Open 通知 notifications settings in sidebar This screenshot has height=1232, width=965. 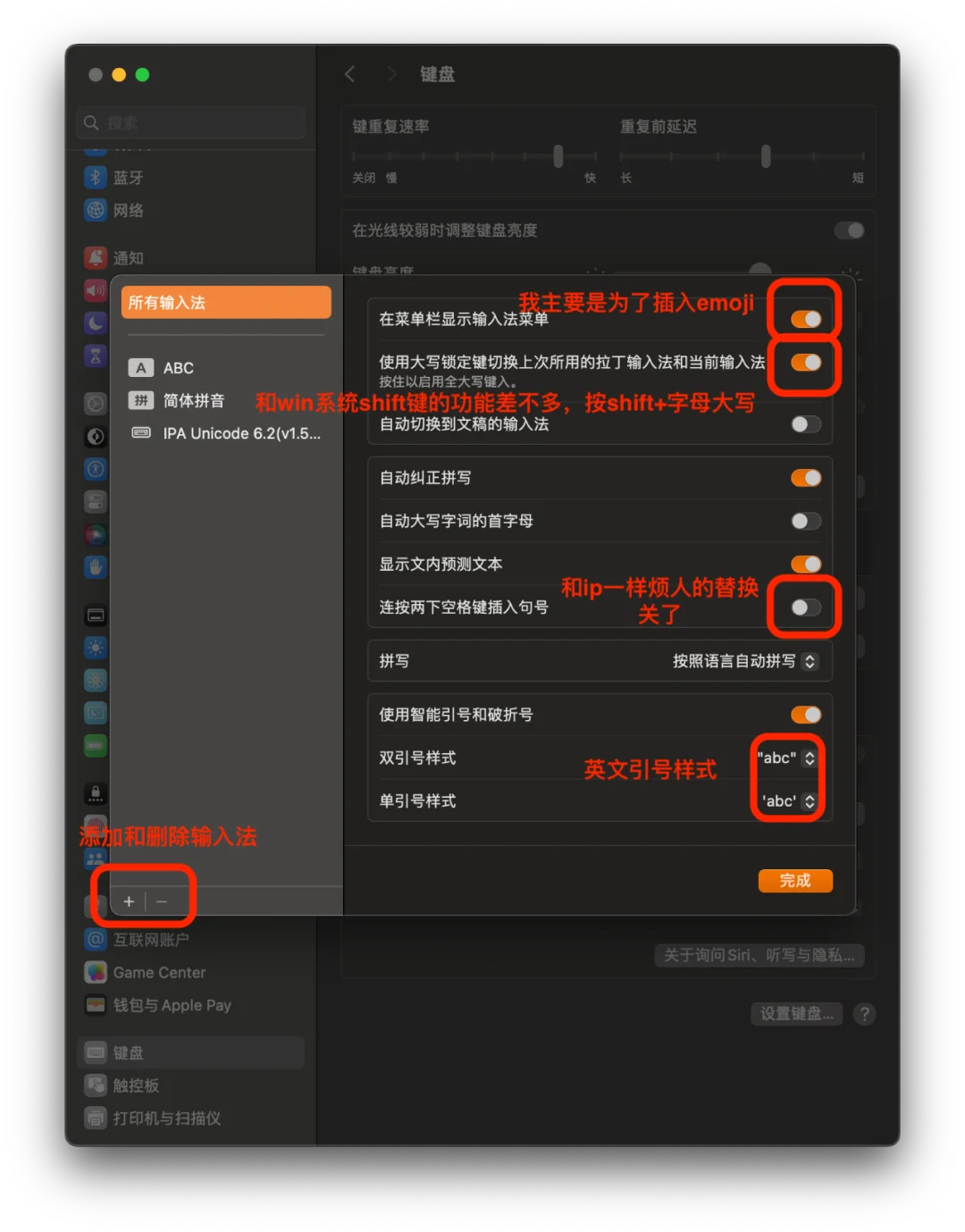click(x=113, y=257)
